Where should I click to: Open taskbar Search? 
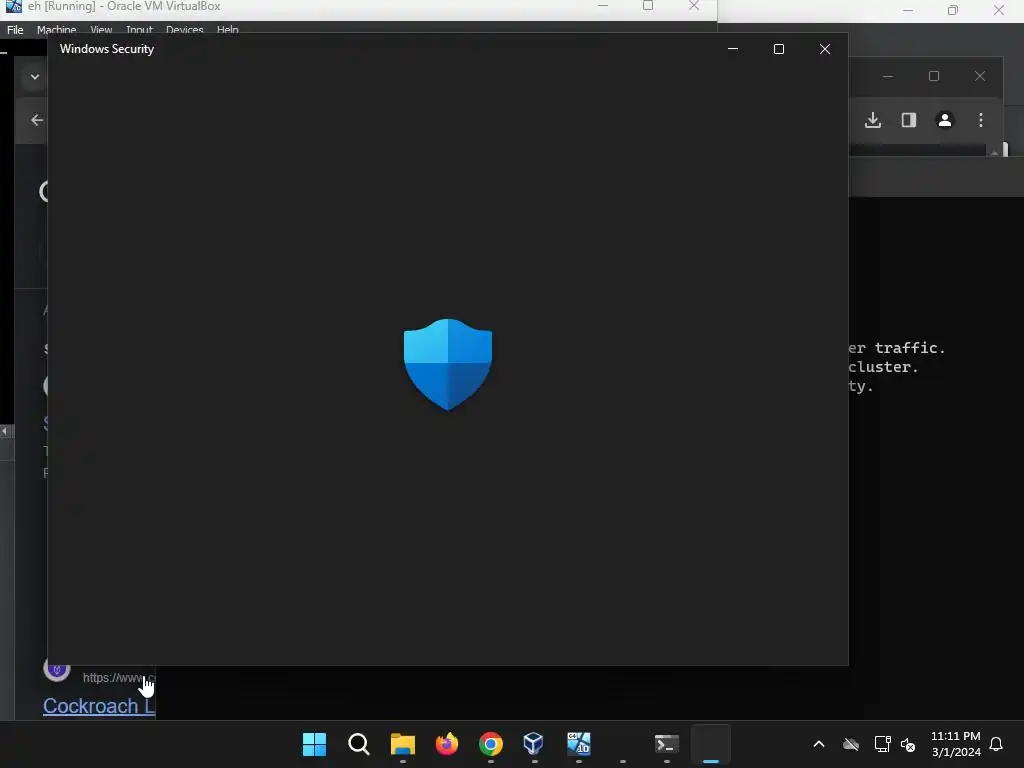pos(359,744)
